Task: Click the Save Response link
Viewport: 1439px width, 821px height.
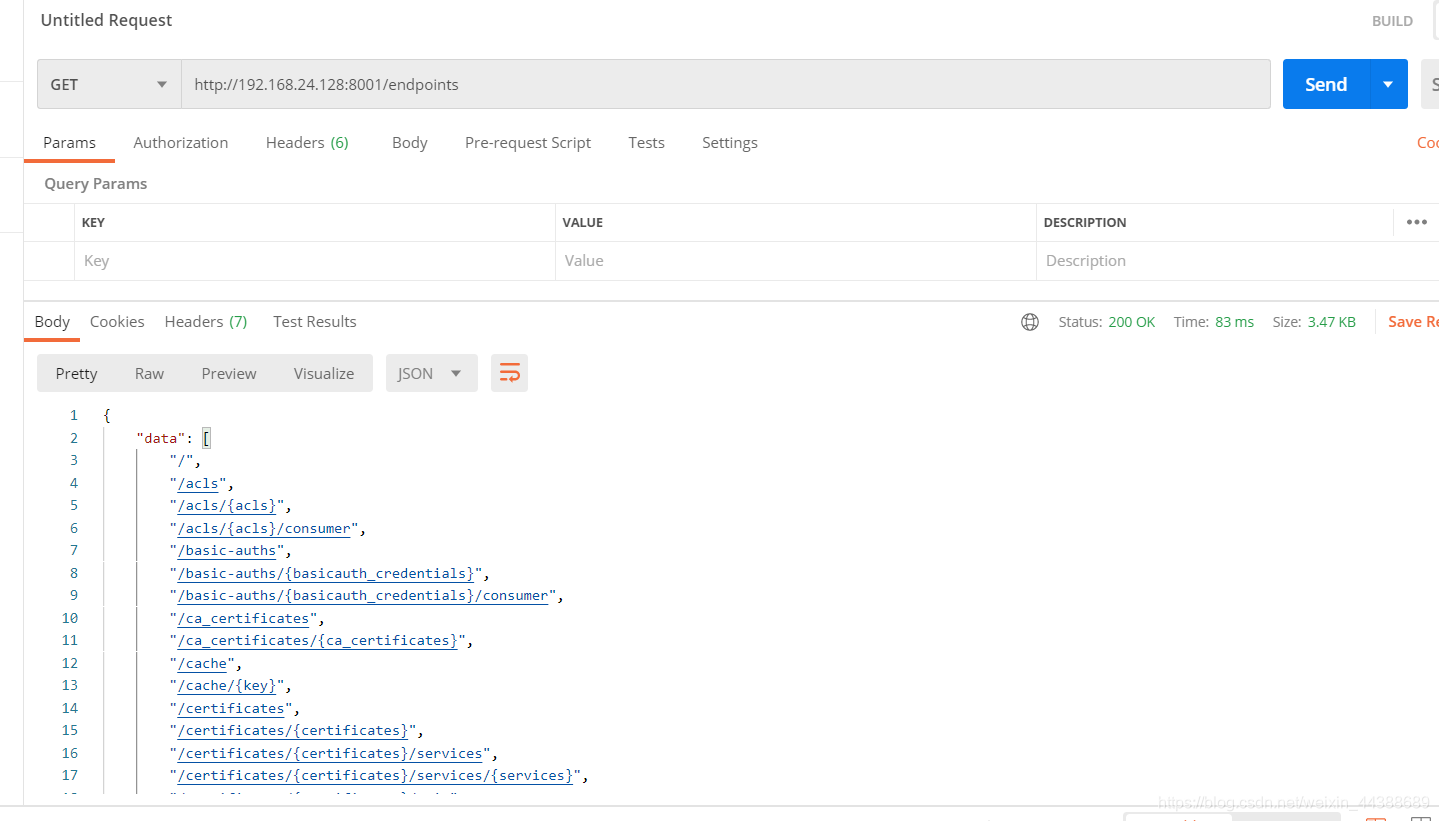Action: pyautogui.click(x=1413, y=321)
